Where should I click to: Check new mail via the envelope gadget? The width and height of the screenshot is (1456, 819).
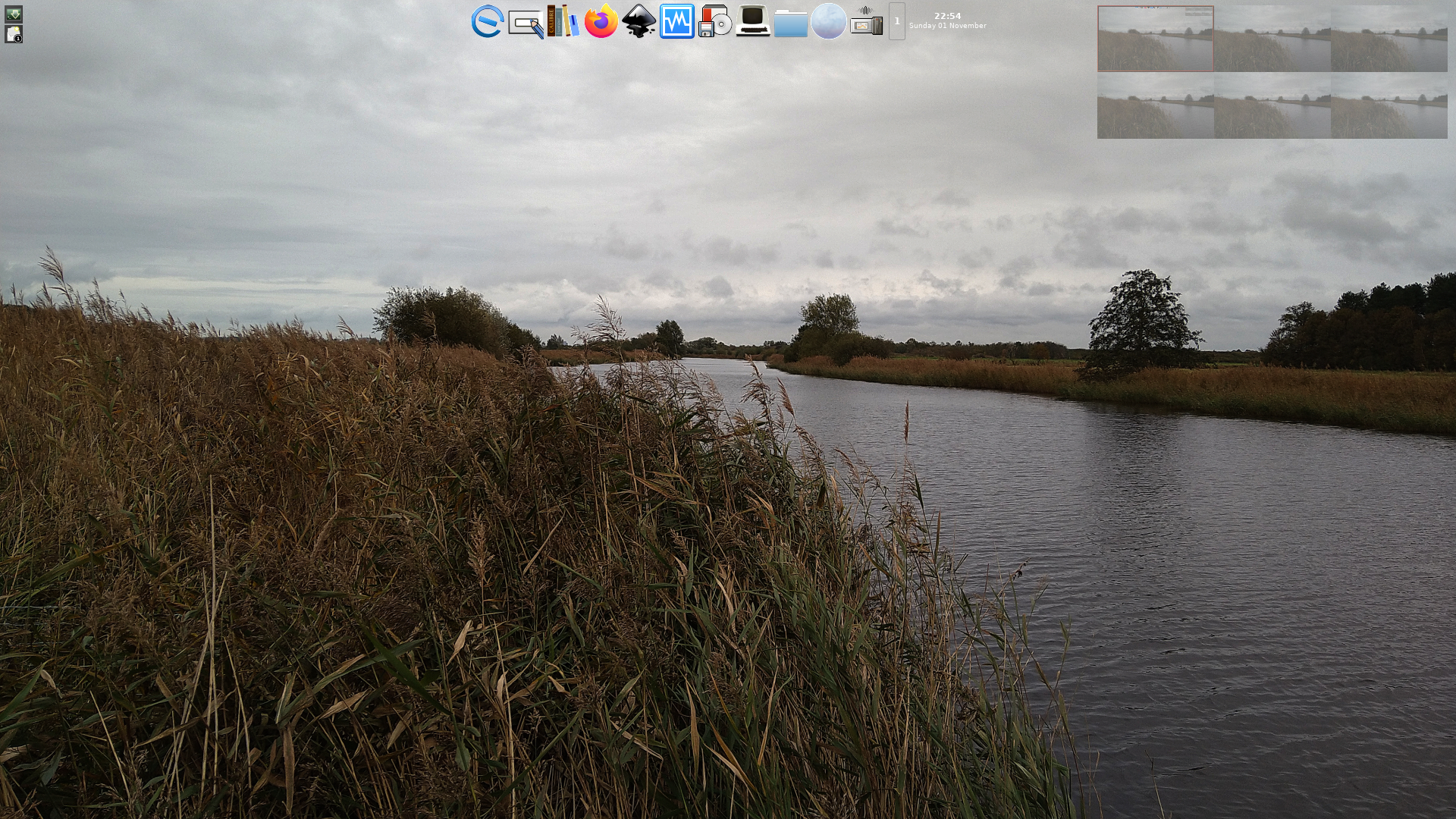[14, 33]
